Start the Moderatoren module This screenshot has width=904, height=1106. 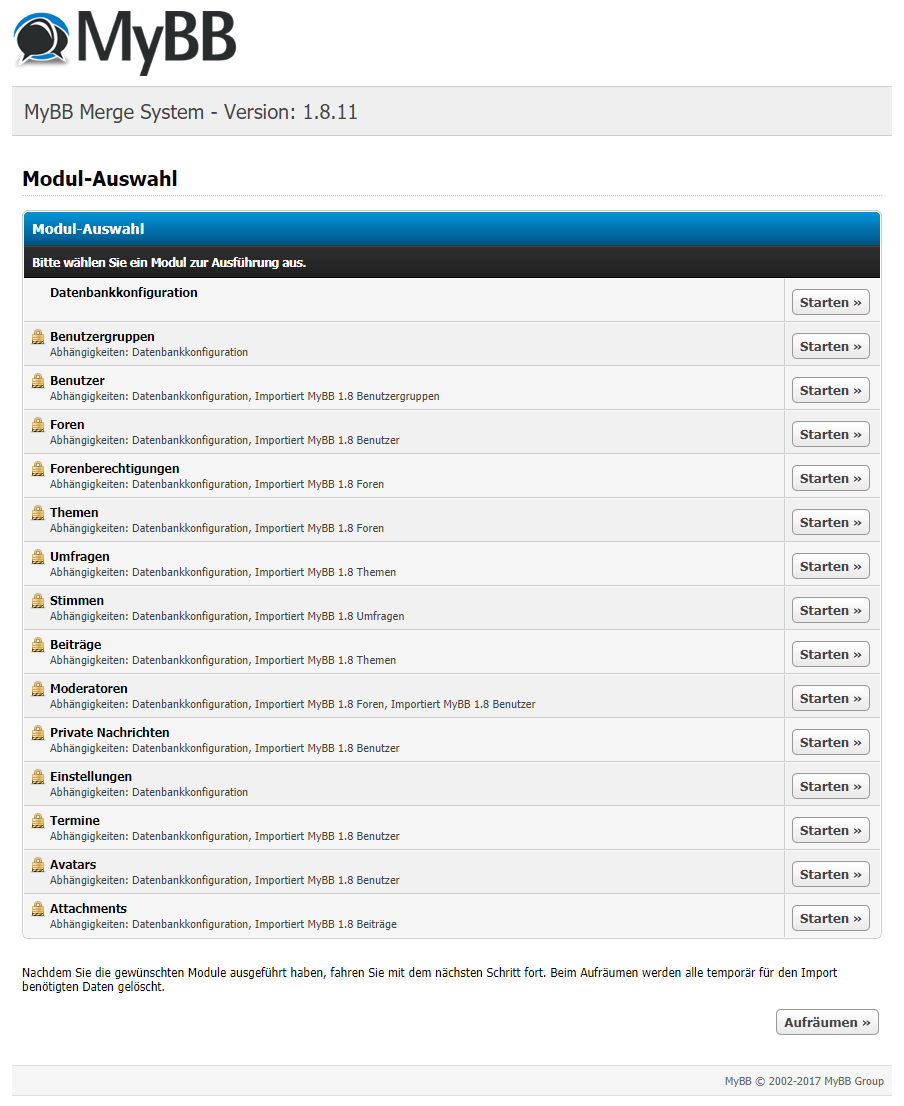831,698
